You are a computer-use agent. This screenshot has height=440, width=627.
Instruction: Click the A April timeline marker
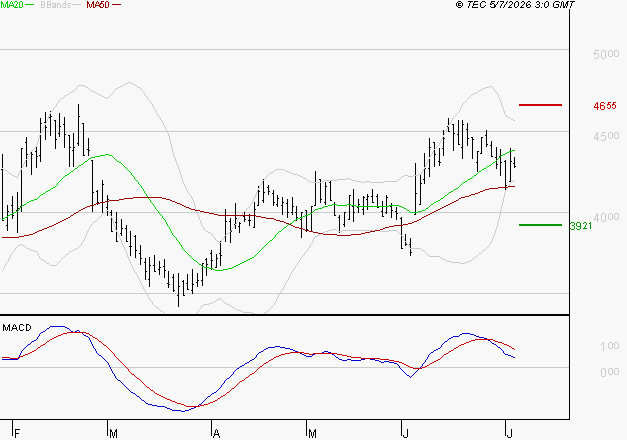[x=216, y=434]
